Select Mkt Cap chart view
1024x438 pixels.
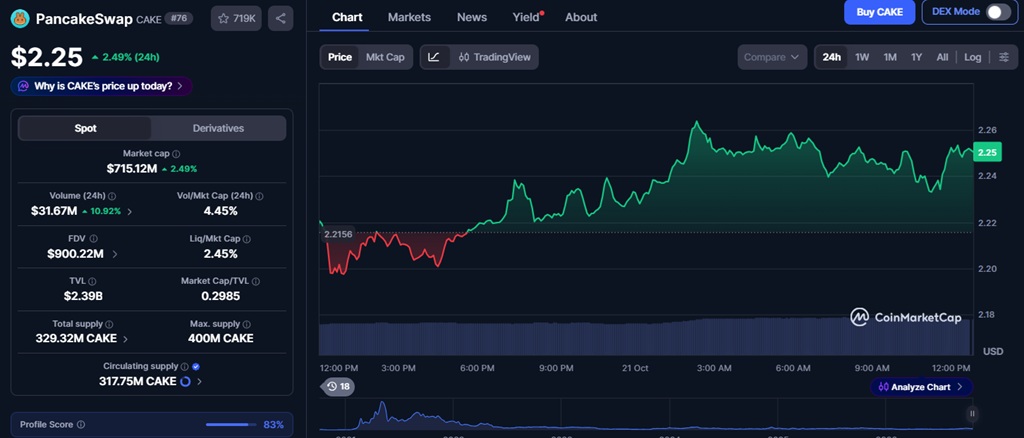tap(385, 57)
